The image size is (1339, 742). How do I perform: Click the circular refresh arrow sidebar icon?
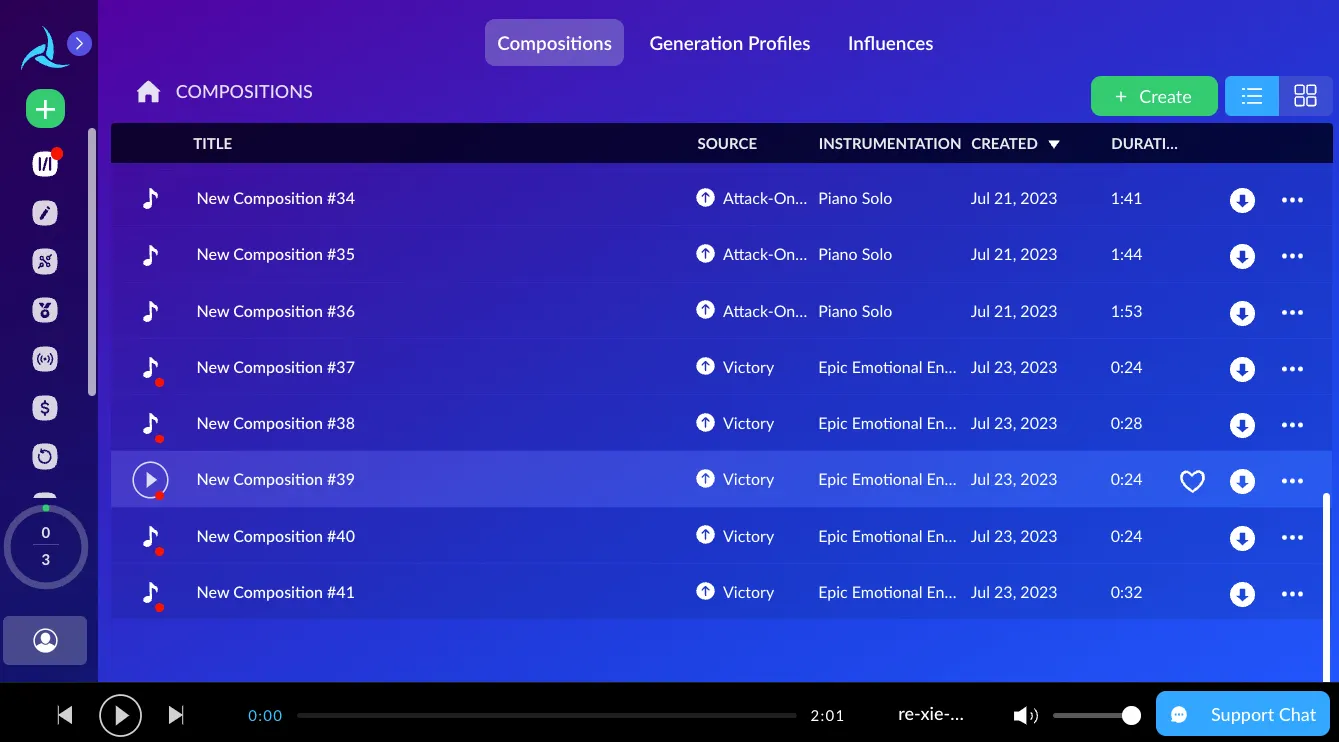[x=45, y=457]
